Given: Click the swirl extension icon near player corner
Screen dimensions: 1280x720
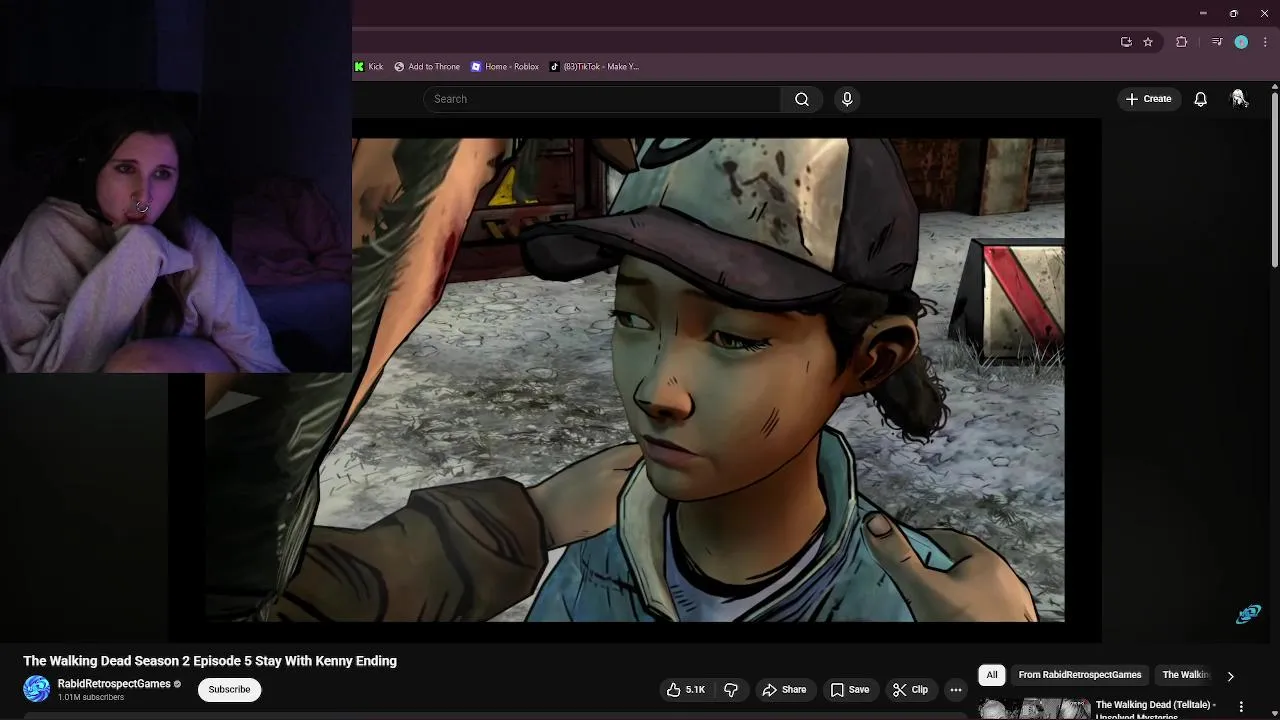Looking at the screenshot, I should click(1248, 614).
